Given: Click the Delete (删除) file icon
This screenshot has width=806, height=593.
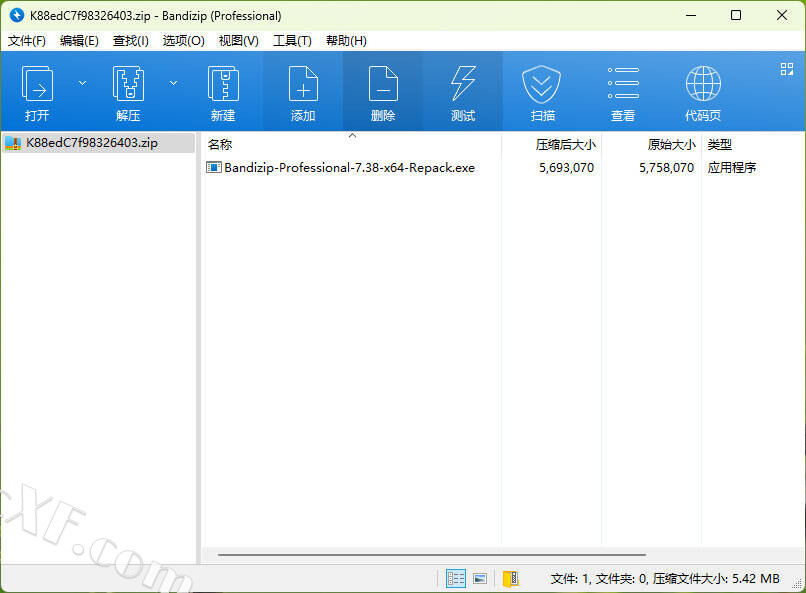Looking at the screenshot, I should pos(383,92).
